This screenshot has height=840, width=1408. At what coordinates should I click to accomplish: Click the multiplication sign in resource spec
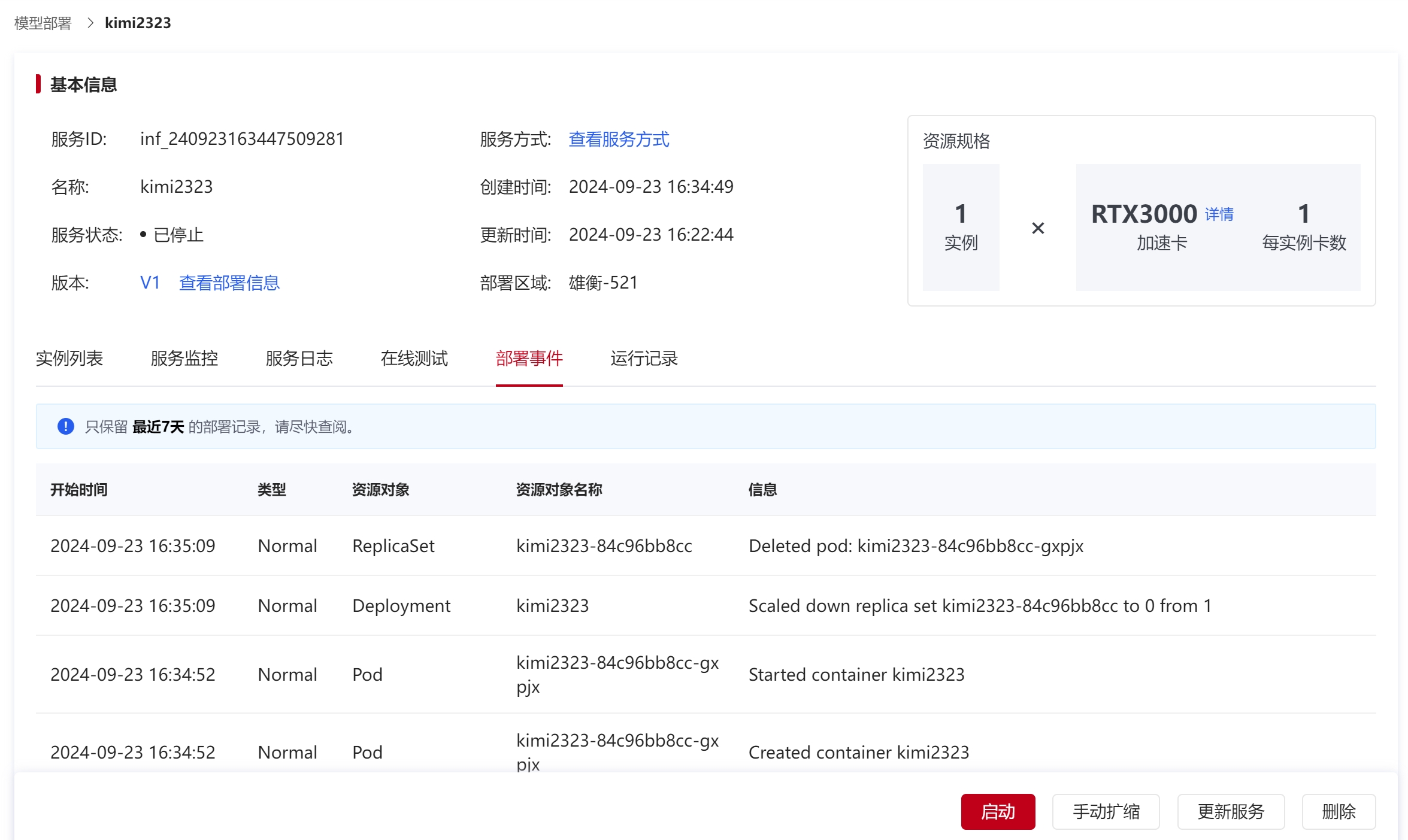click(1038, 228)
